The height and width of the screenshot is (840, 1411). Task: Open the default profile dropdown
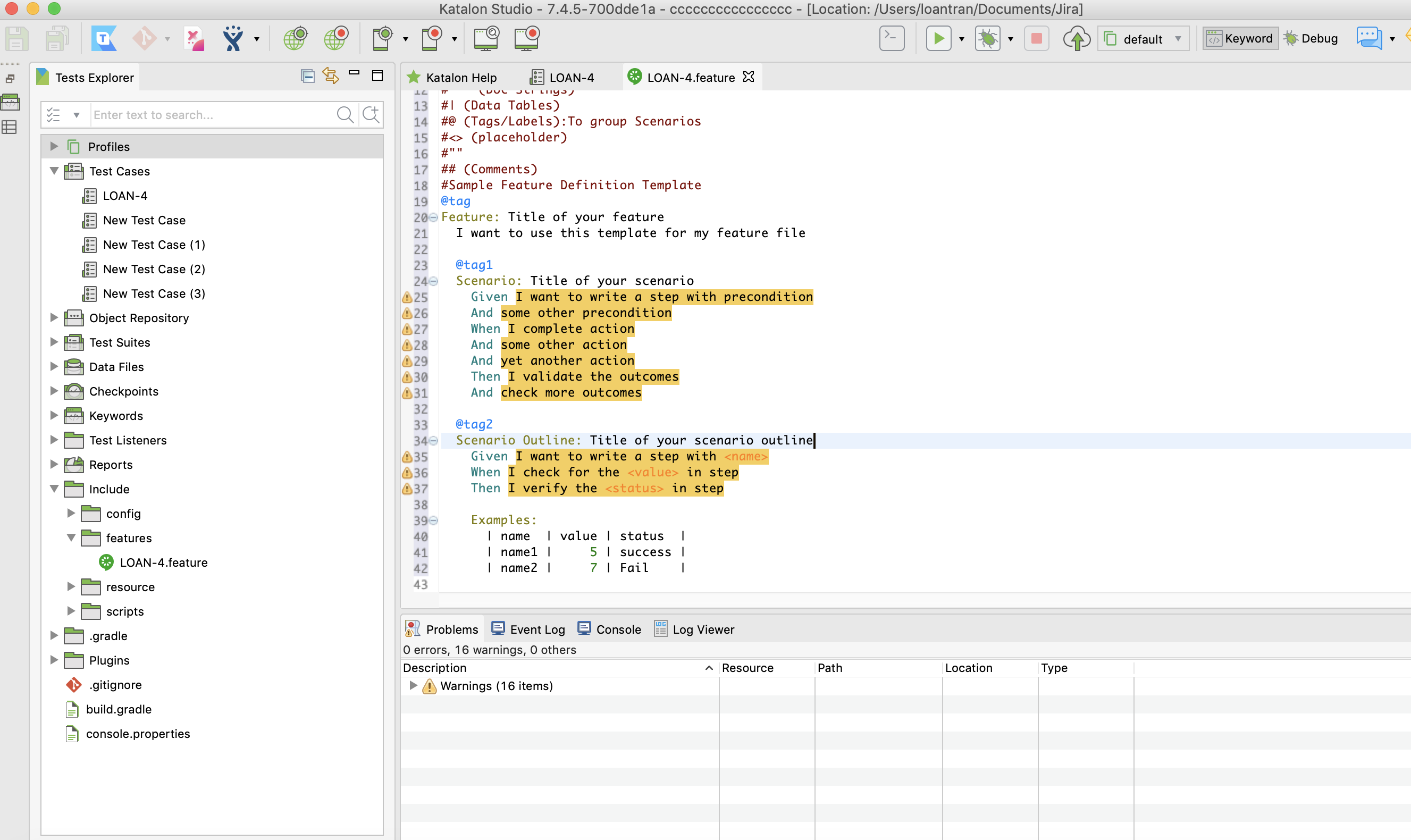point(1178,38)
